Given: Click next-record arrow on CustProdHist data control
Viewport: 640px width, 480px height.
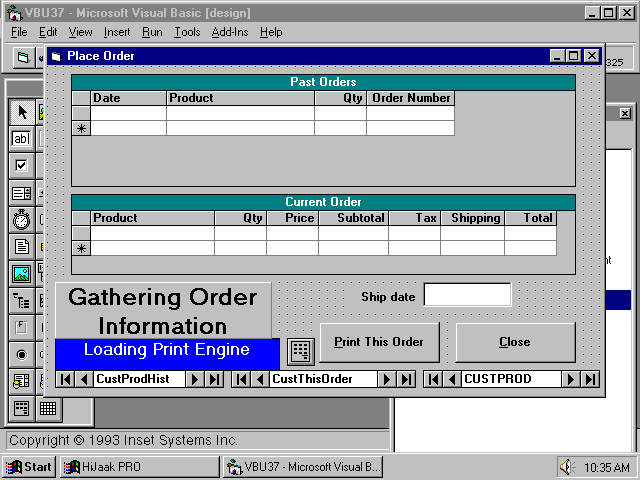Looking at the screenshot, I should 196,379.
